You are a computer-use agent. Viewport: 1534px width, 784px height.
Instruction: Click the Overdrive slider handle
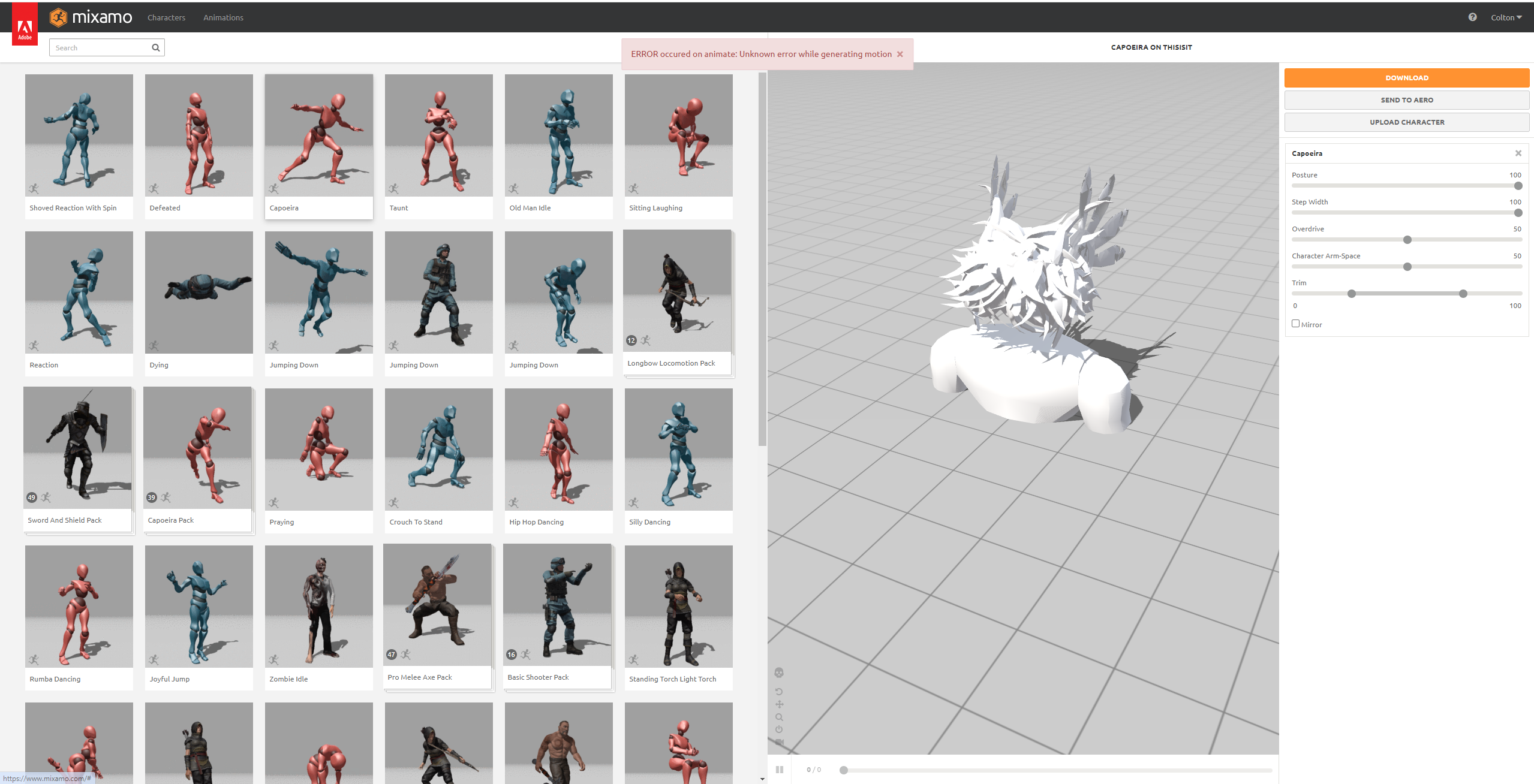click(x=1407, y=240)
